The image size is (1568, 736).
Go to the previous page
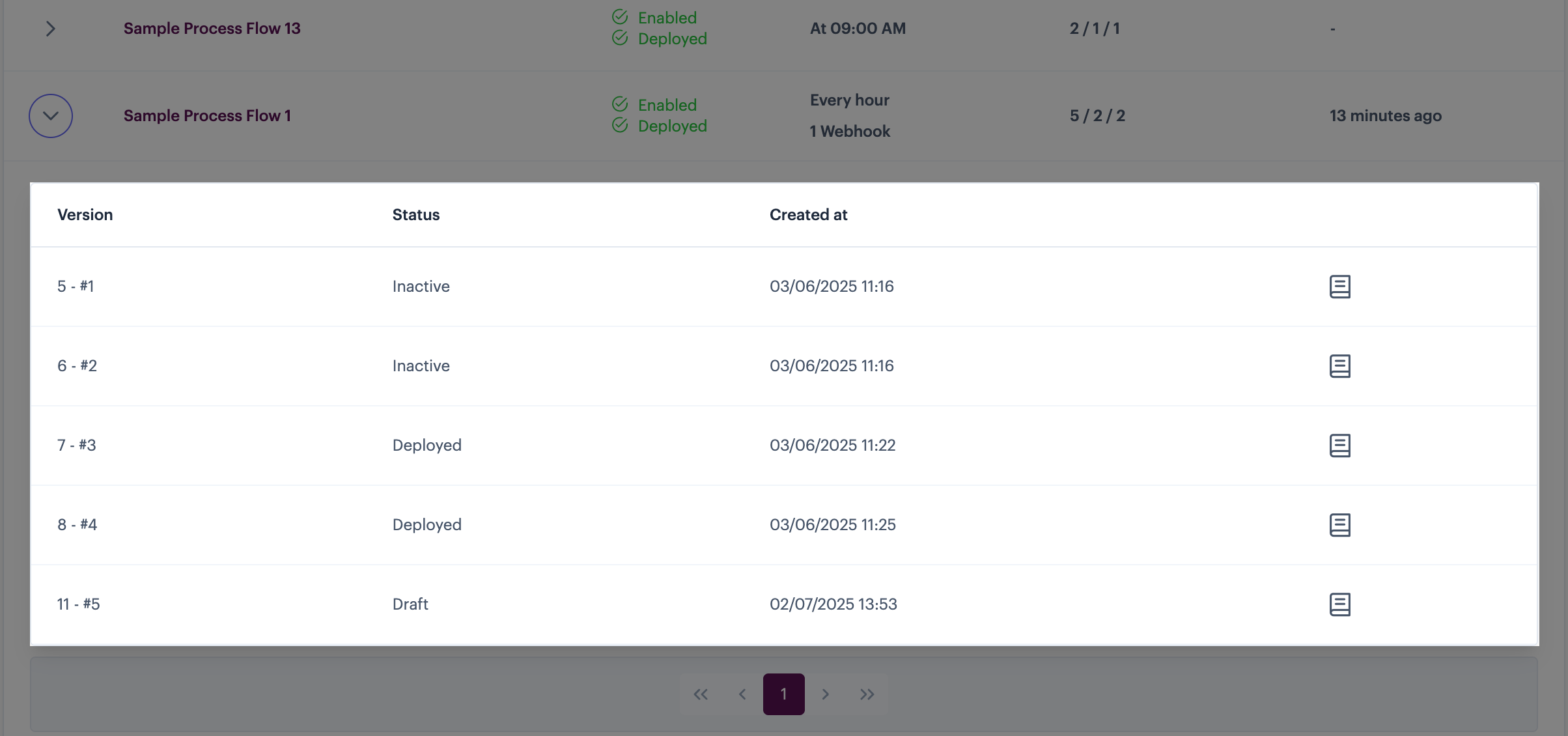(742, 694)
